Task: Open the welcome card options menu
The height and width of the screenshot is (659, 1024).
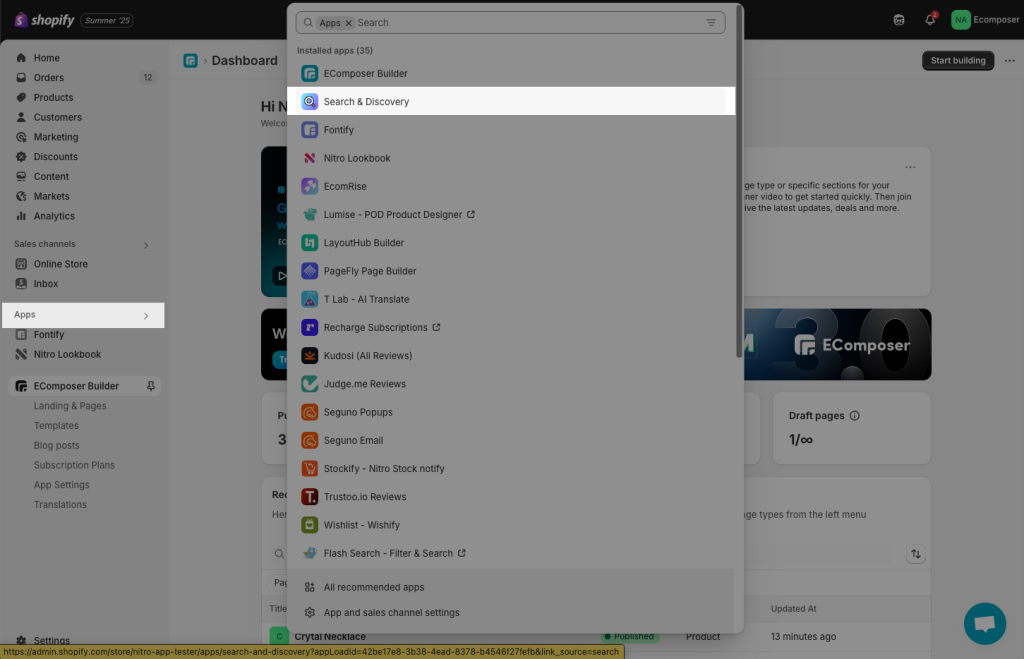Action: tap(910, 167)
